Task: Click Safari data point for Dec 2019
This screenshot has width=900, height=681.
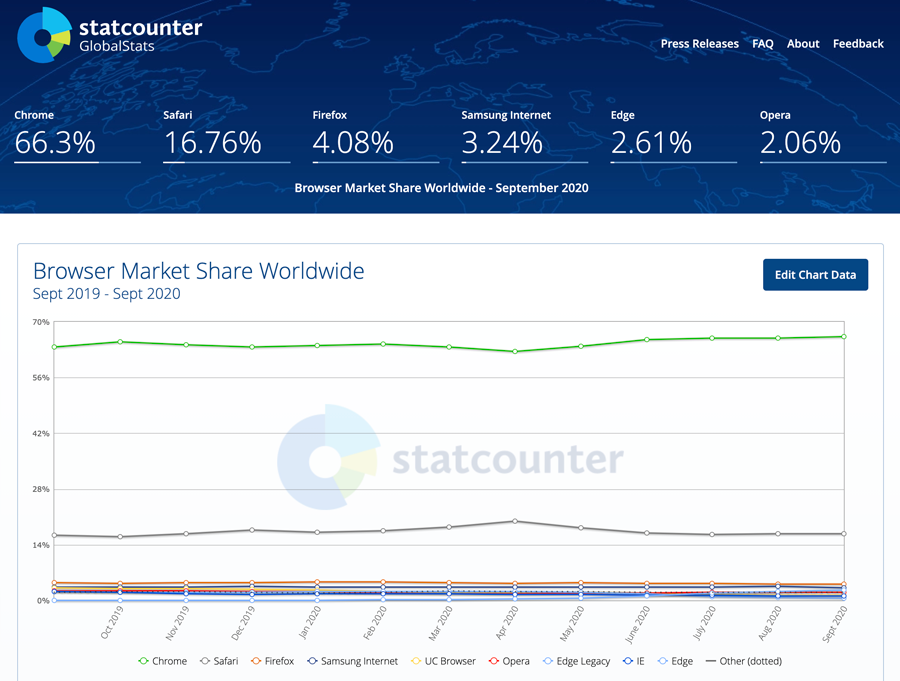Action: click(252, 530)
